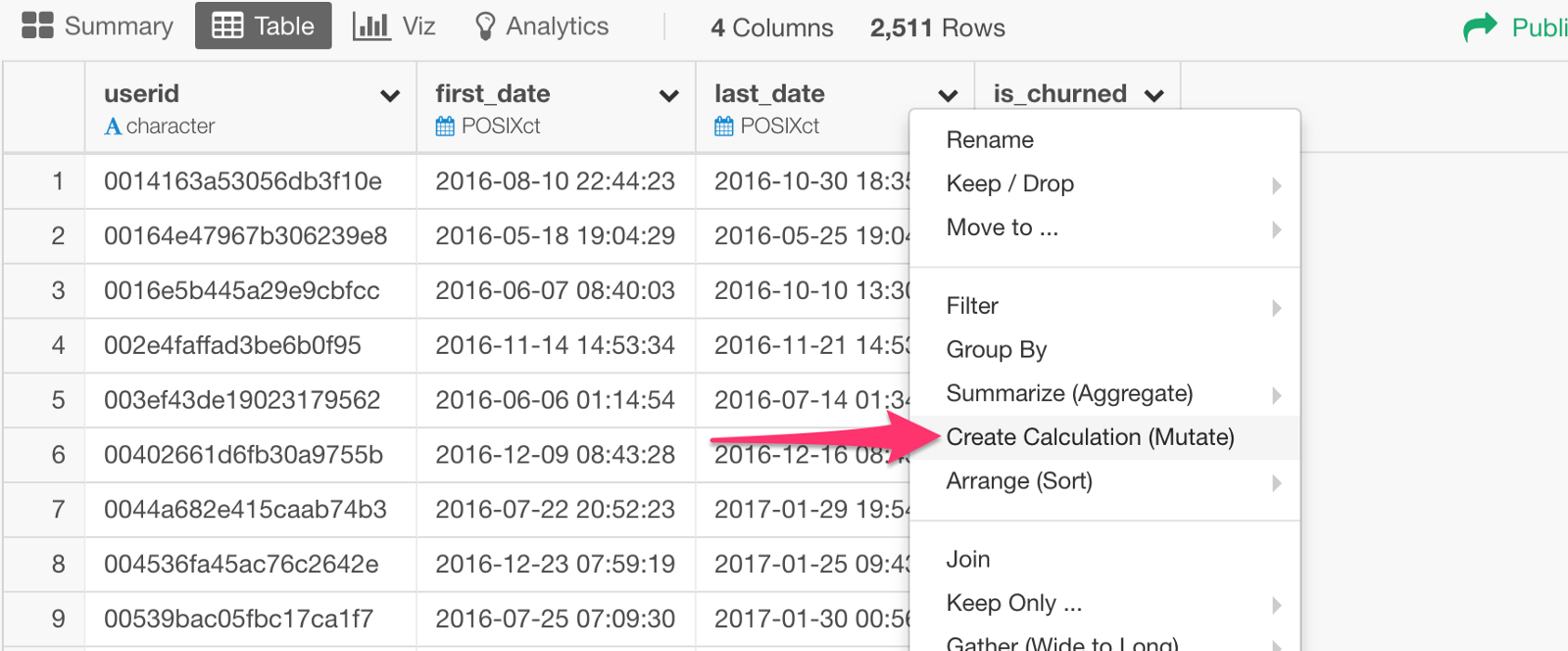Click the Analytics lightbulb icon
This screenshot has width=1568, height=651.
(x=484, y=26)
